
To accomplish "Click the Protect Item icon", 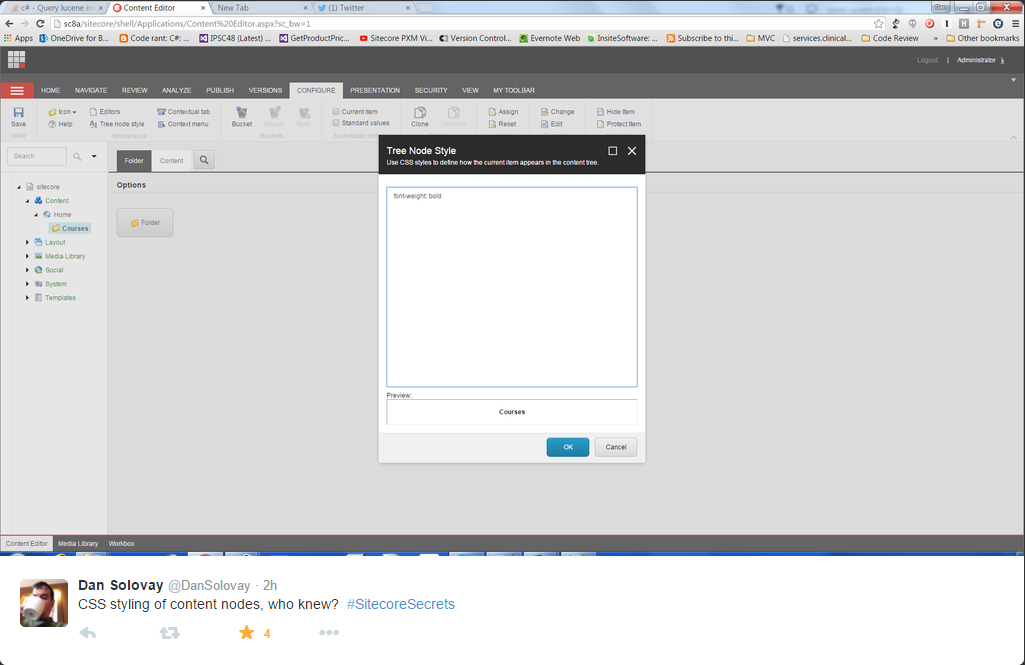I will [600, 124].
